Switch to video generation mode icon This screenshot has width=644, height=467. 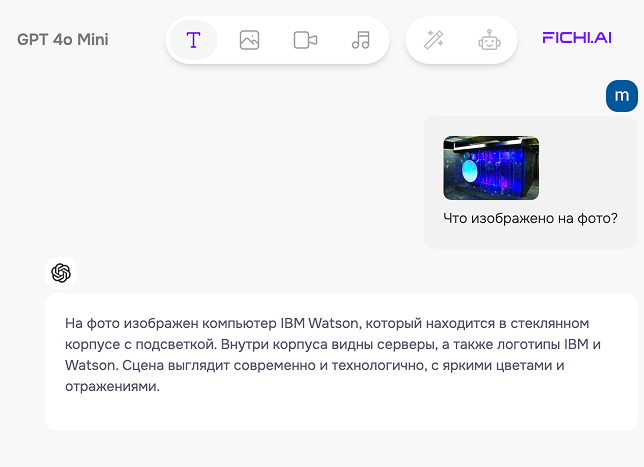point(305,40)
